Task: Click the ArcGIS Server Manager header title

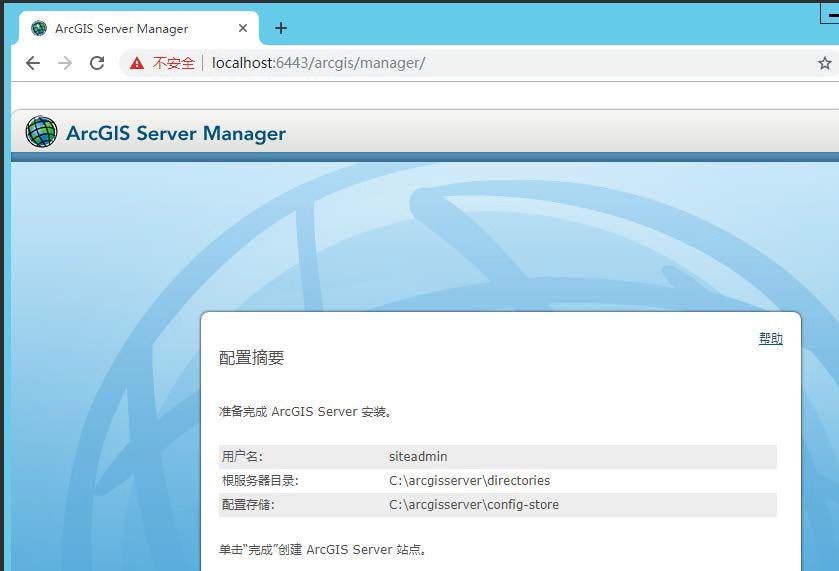Action: [176, 133]
